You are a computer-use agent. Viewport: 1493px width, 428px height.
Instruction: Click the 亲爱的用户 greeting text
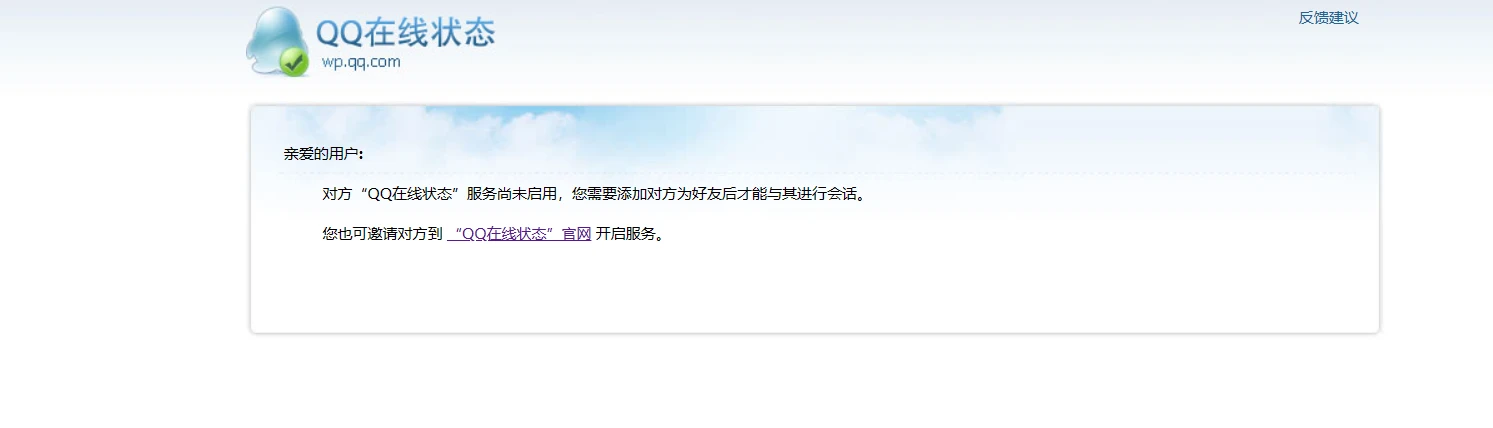click(323, 154)
